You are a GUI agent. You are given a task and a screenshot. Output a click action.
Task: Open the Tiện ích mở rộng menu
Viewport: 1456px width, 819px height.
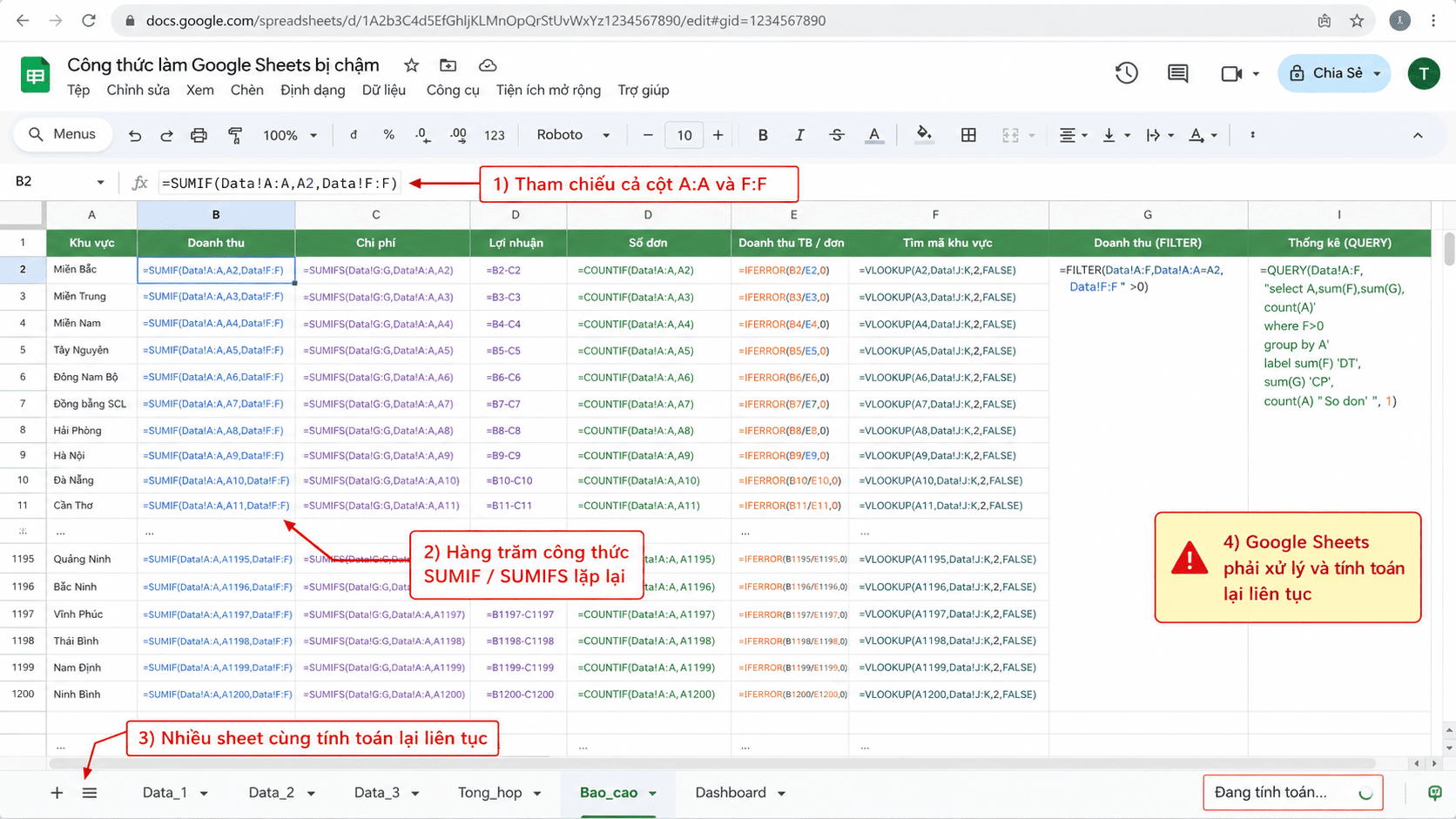(549, 91)
